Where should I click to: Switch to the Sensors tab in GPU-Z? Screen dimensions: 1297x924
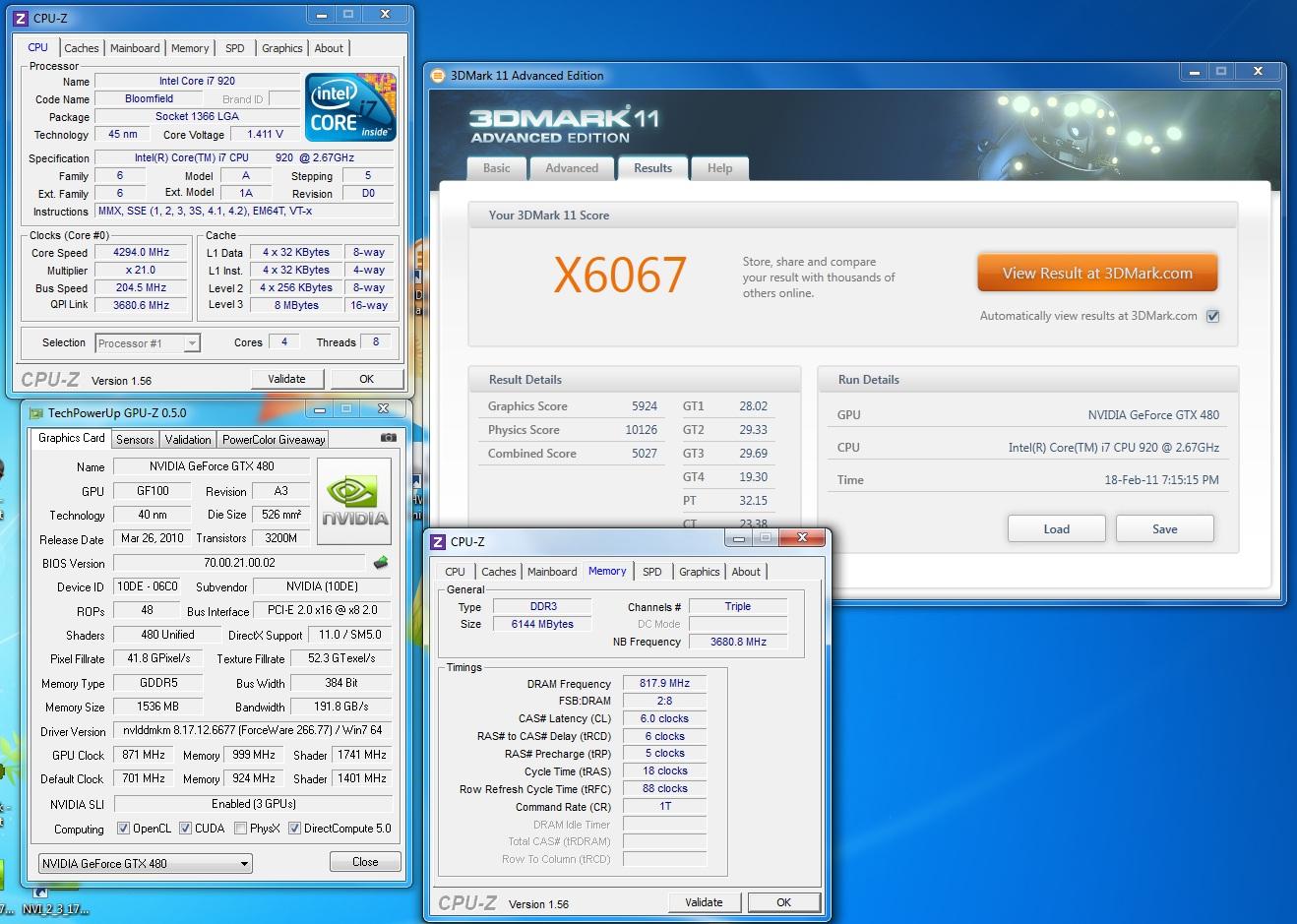tap(135, 440)
